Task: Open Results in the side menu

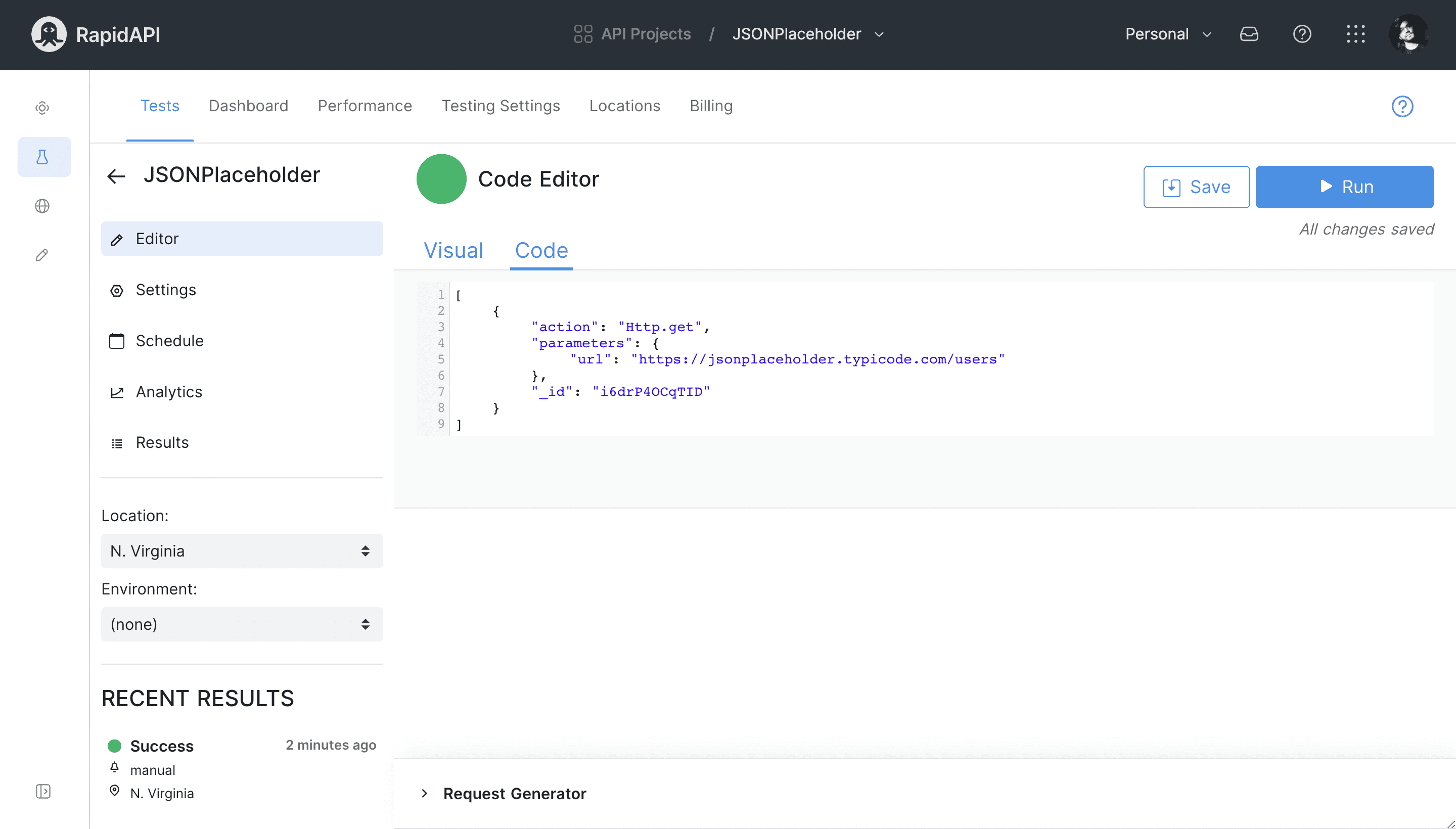Action: coord(242,442)
